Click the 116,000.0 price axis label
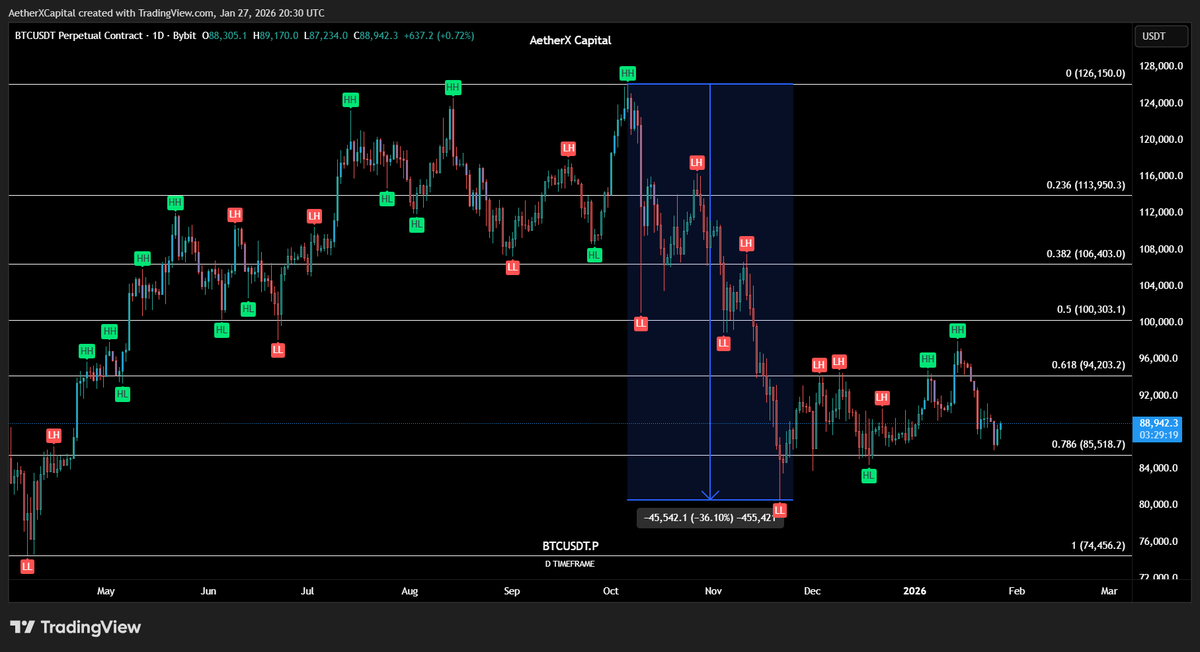Viewport: 1200px width, 652px height. (x=1160, y=177)
